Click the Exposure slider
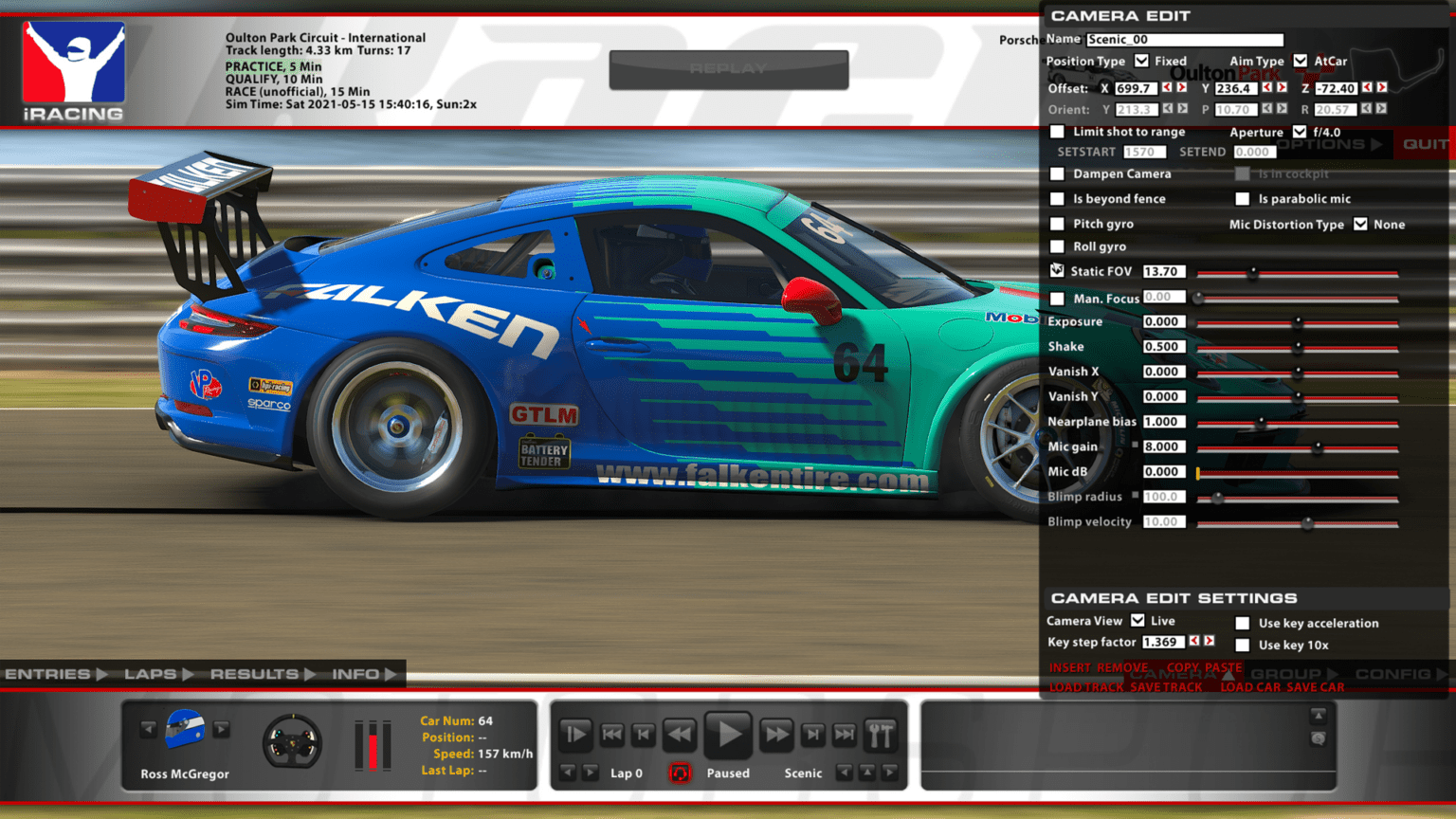The width and height of the screenshot is (1456, 819). 1298,322
